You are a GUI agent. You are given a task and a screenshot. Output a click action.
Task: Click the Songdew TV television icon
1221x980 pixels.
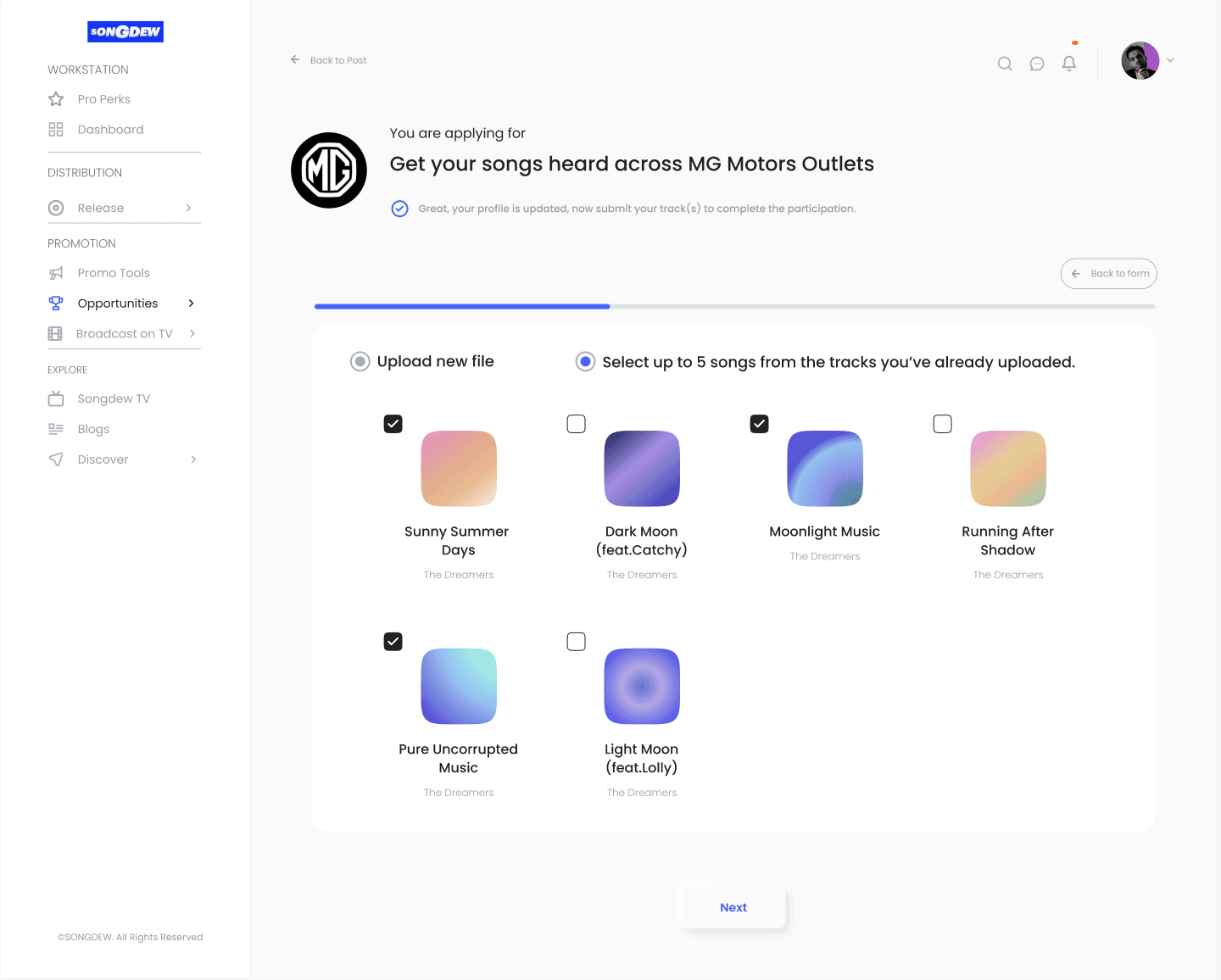coord(56,398)
